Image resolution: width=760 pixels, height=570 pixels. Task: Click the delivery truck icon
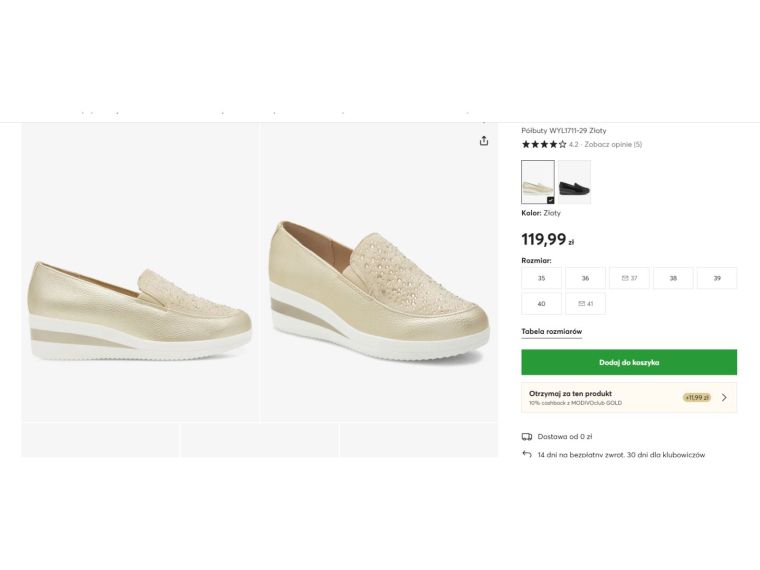(x=527, y=436)
